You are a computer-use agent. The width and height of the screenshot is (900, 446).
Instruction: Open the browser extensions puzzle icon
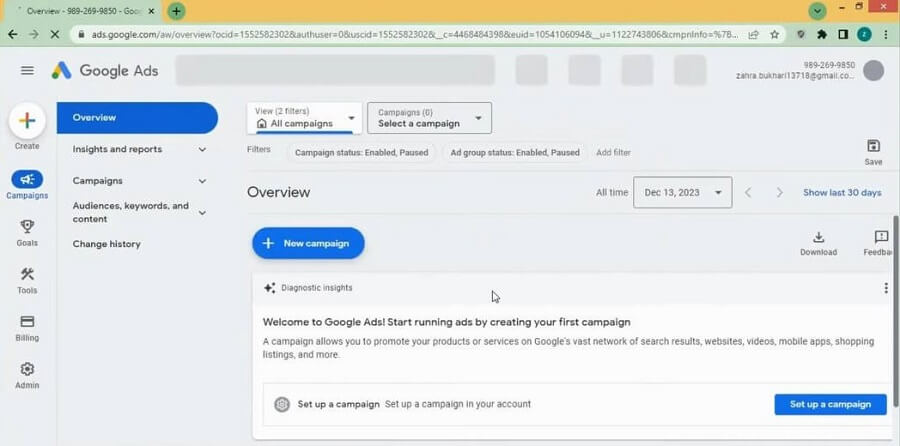821,34
